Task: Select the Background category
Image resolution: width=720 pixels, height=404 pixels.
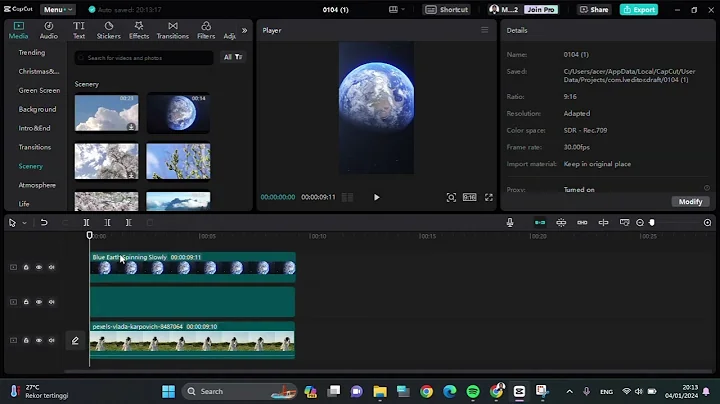Action: pyautogui.click(x=37, y=109)
